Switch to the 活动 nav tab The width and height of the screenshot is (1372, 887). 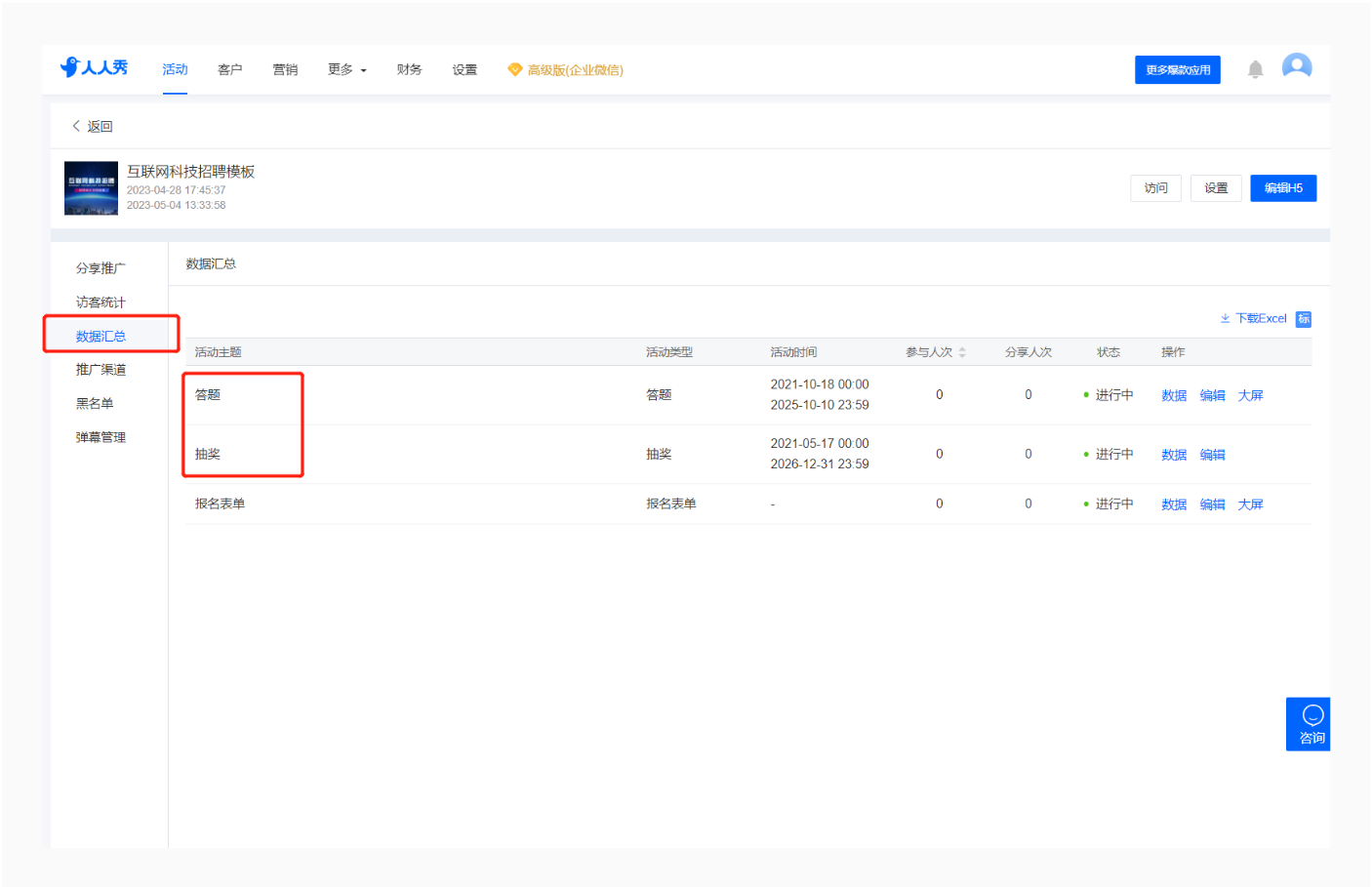[175, 69]
